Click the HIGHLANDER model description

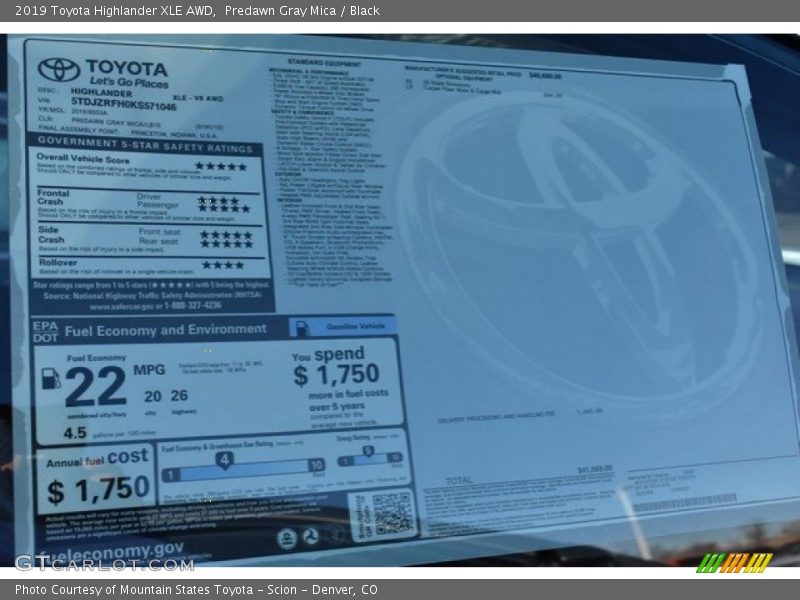click(x=101, y=92)
